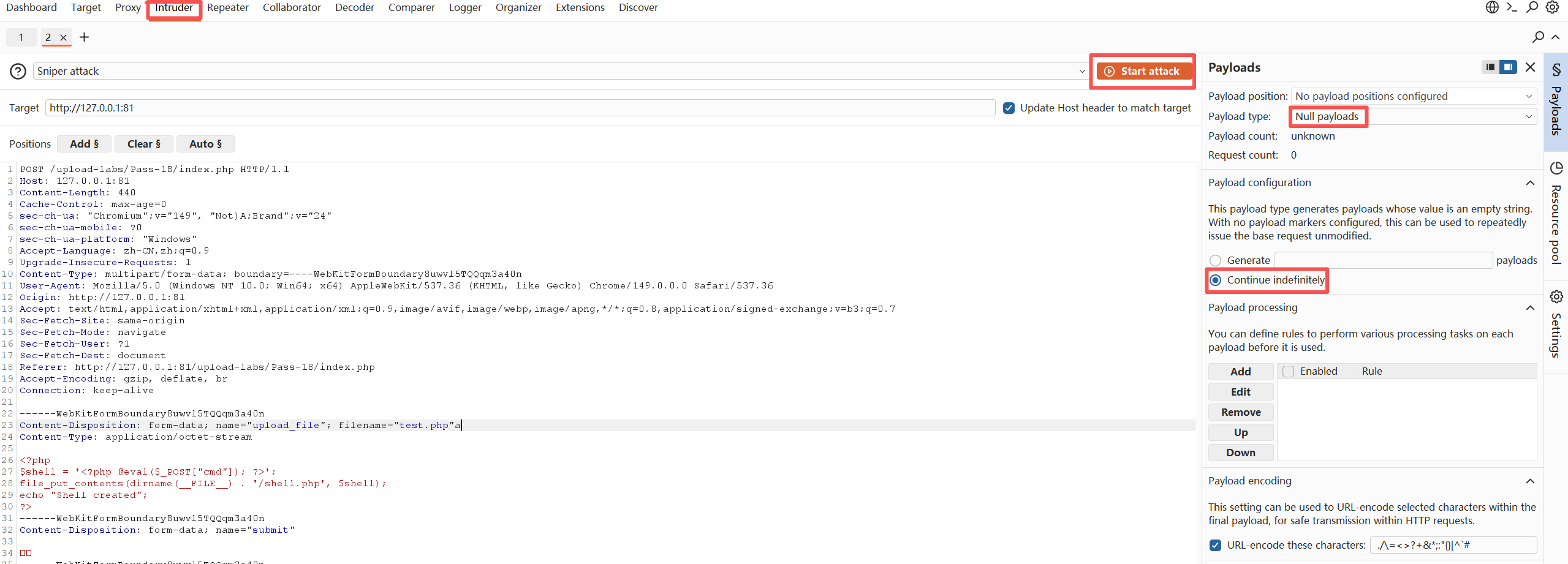Collapse the Payload configuration section
The image size is (1568, 564).
[x=1530, y=182]
